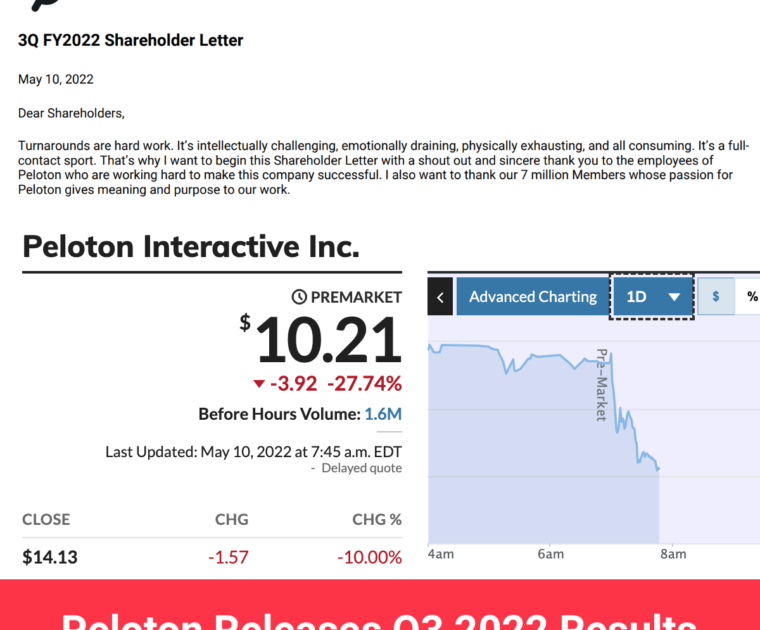Image resolution: width=760 pixels, height=630 pixels.
Task: Click the Peloton Interactive Inc. heading
Action: (x=191, y=246)
